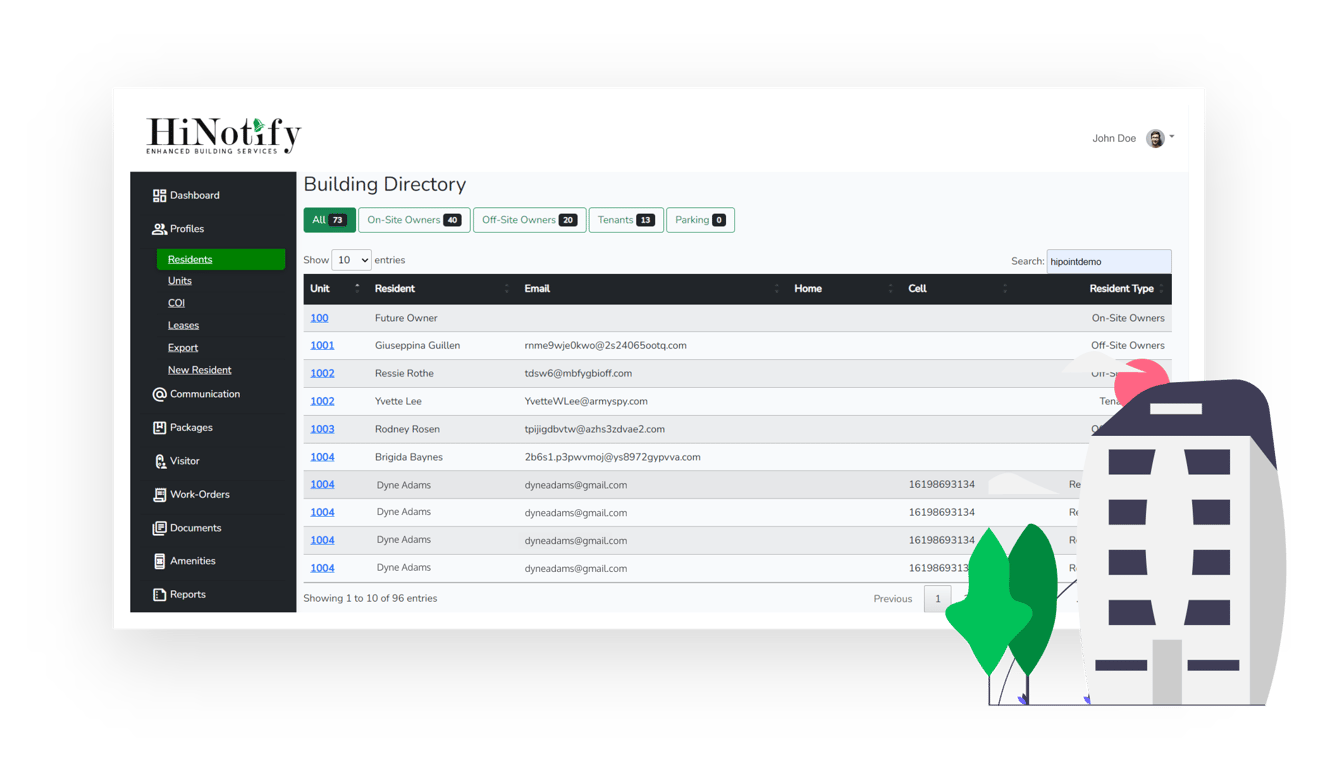
Task: Click the "Yvette Lee" resident name
Action: coord(398,402)
